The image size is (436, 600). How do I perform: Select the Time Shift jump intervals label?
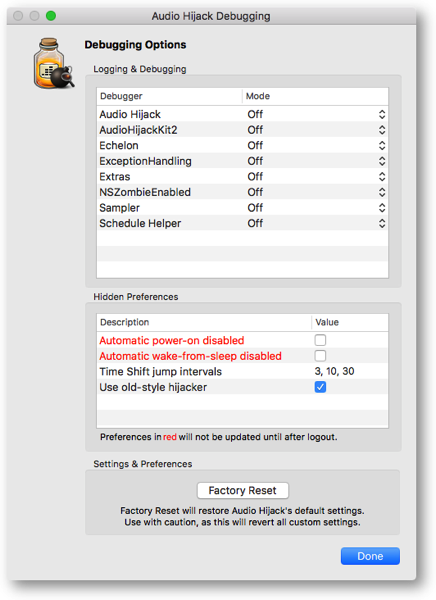coord(160,372)
